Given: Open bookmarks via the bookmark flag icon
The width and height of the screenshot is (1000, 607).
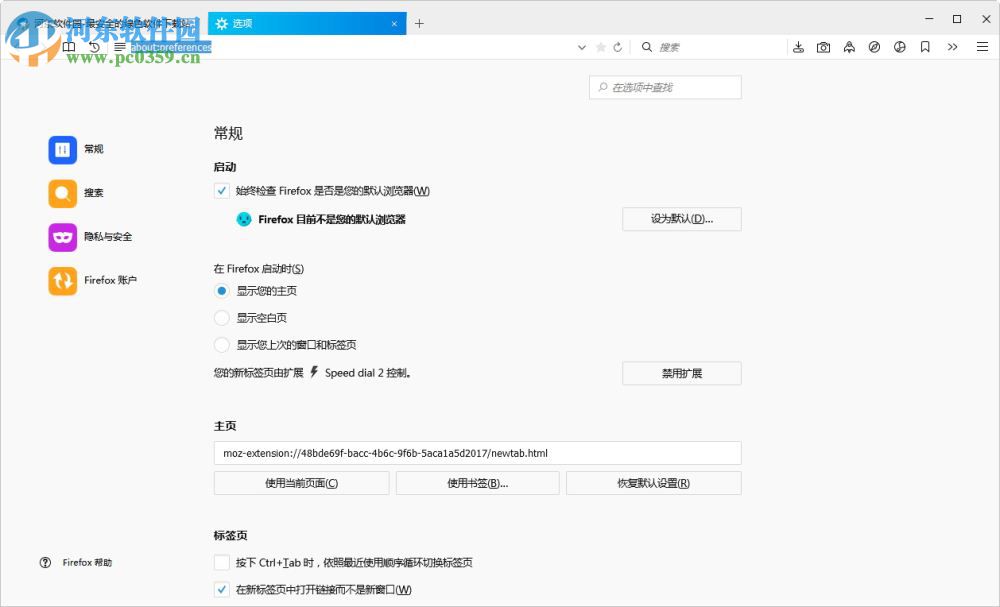Looking at the screenshot, I should pyautogui.click(x=926, y=46).
